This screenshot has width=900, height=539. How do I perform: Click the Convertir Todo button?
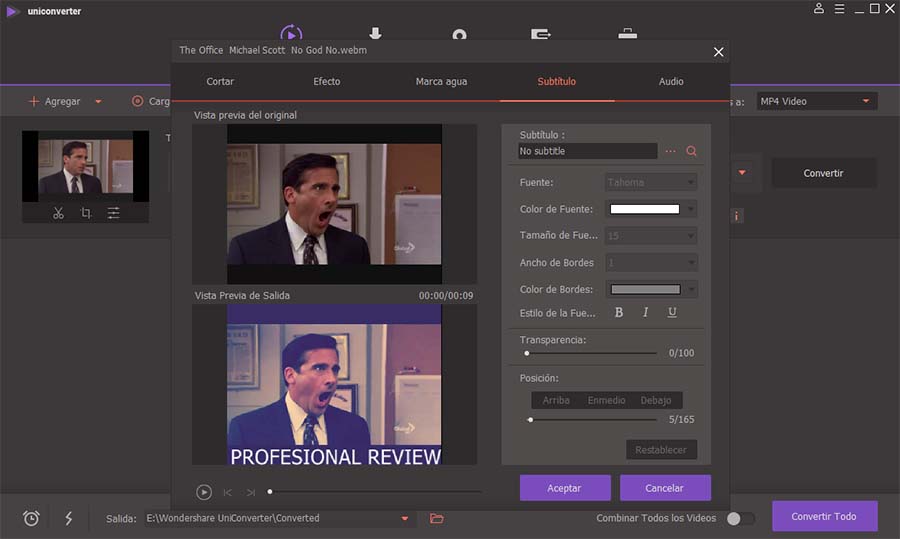tap(824, 516)
